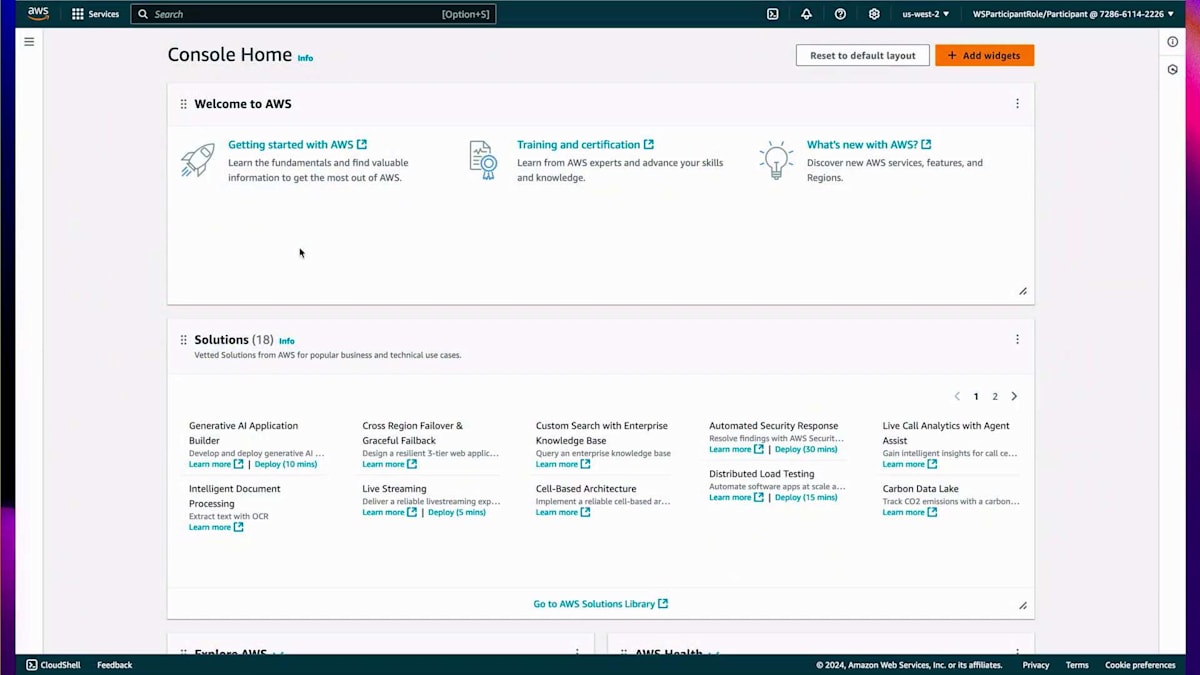Image resolution: width=1200 pixels, height=675 pixels.
Task: Click Deploy (10 mins) for Generative AI Builder
Action: [286, 464]
